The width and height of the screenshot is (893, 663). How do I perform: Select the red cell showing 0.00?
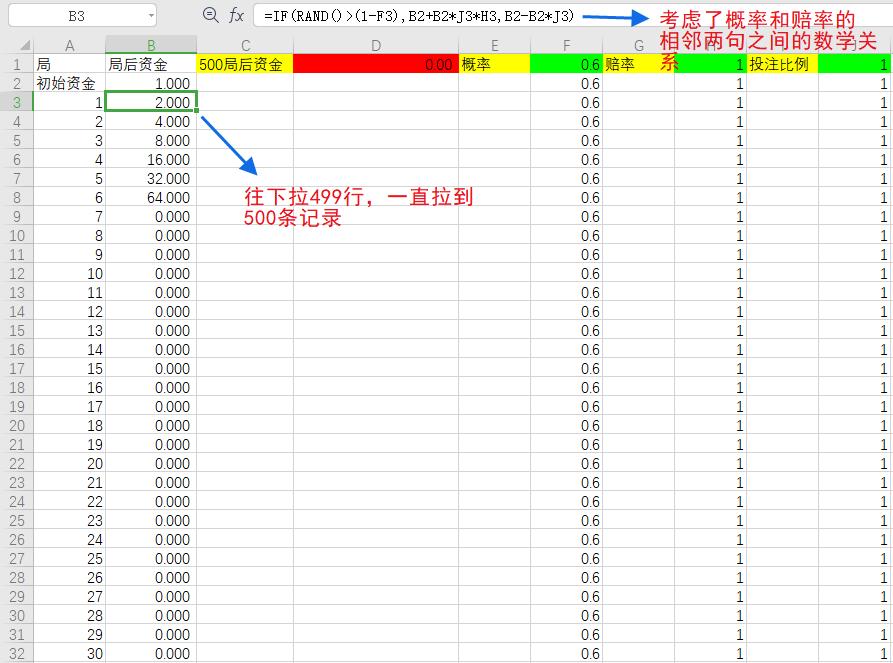pyautogui.click(x=376, y=63)
